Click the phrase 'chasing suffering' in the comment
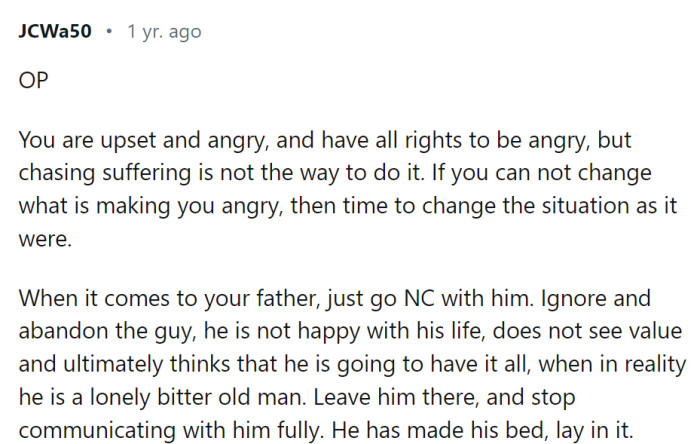This screenshot has height=444, width=700. point(105,173)
